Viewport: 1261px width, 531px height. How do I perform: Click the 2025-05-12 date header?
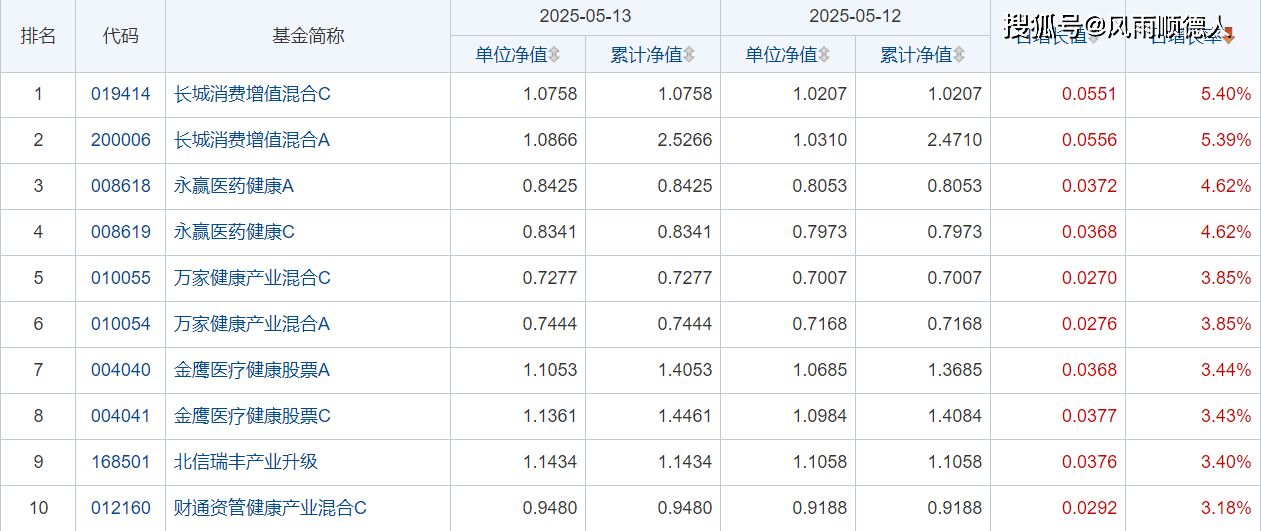click(855, 17)
